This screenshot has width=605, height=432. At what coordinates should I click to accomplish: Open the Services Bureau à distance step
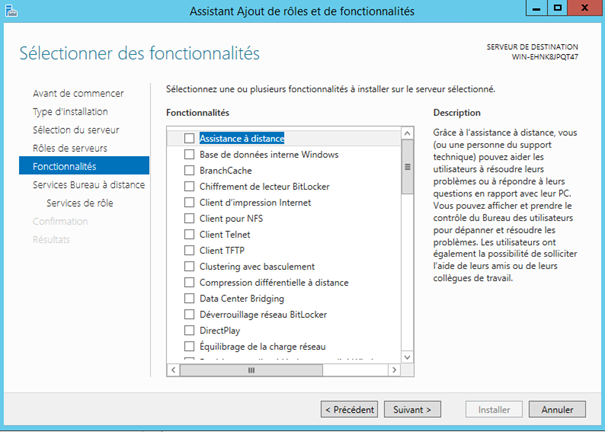(x=88, y=185)
